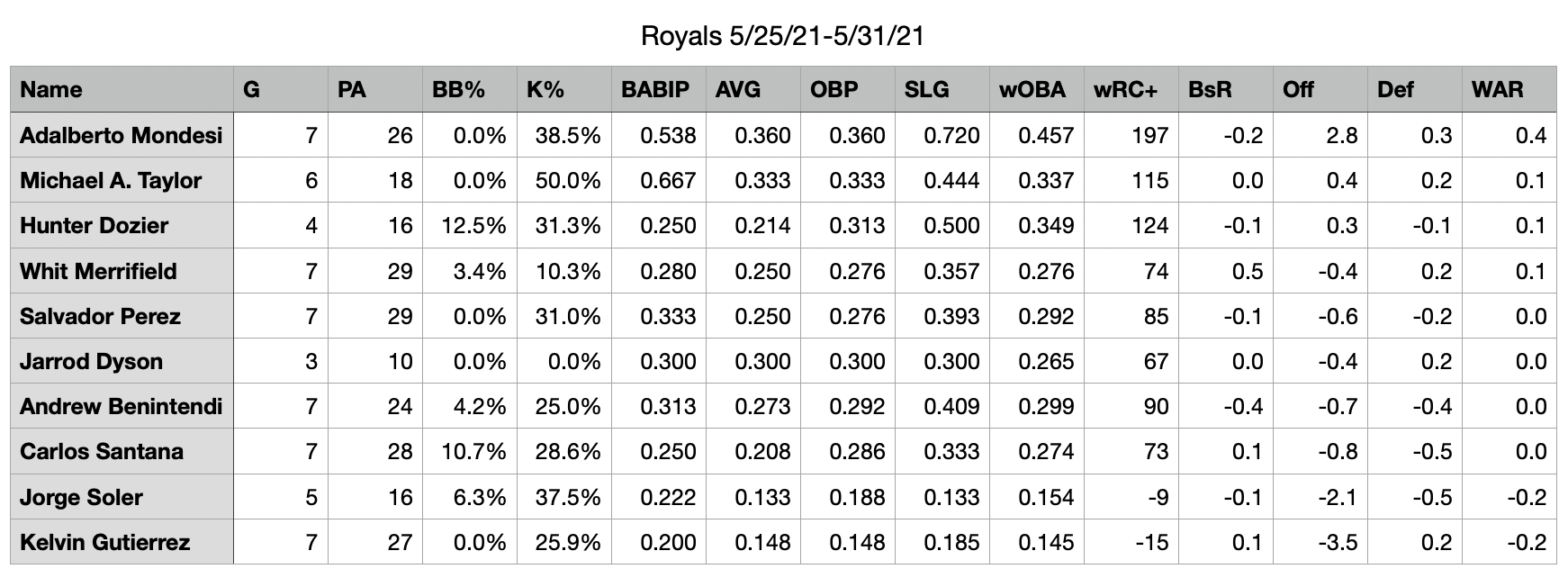
Task: Select Mondesi's 197 wRC+ cell
Action: click(x=1131, y=136)
